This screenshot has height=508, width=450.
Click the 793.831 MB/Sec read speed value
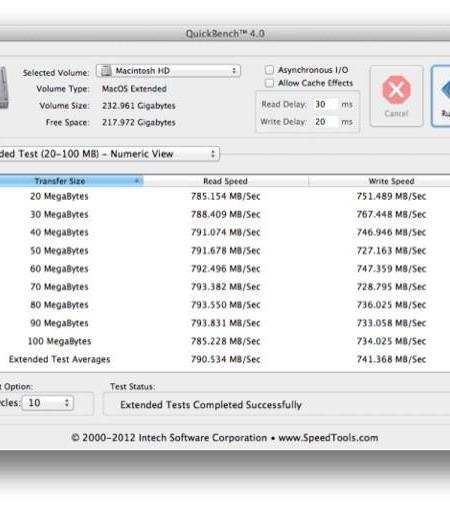pyautogui.click(x=225, y=323)
